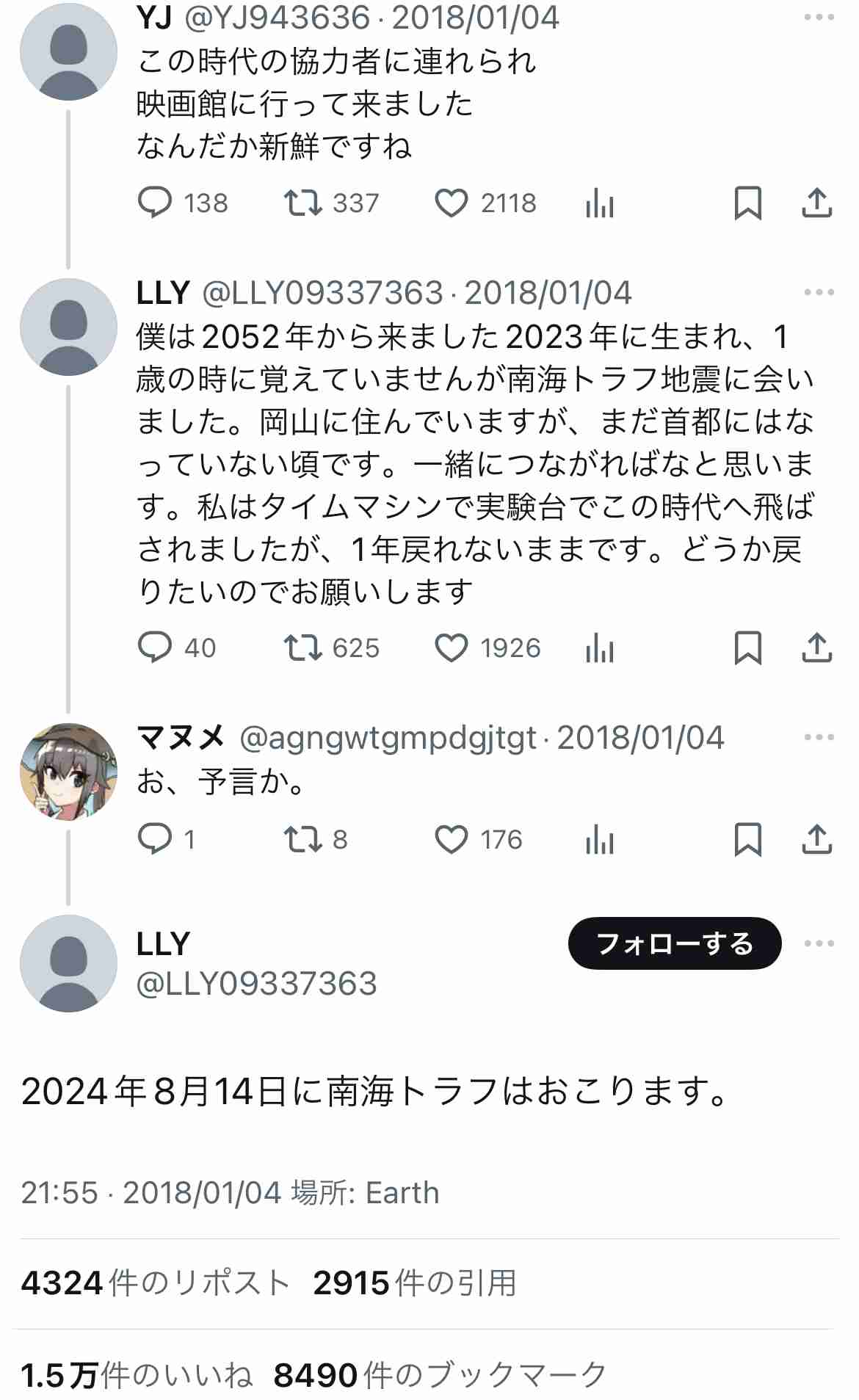View the 4324 件のリポスト list
The image size is (859, 1400).
pyautogui.click(x=156, y=1283)
